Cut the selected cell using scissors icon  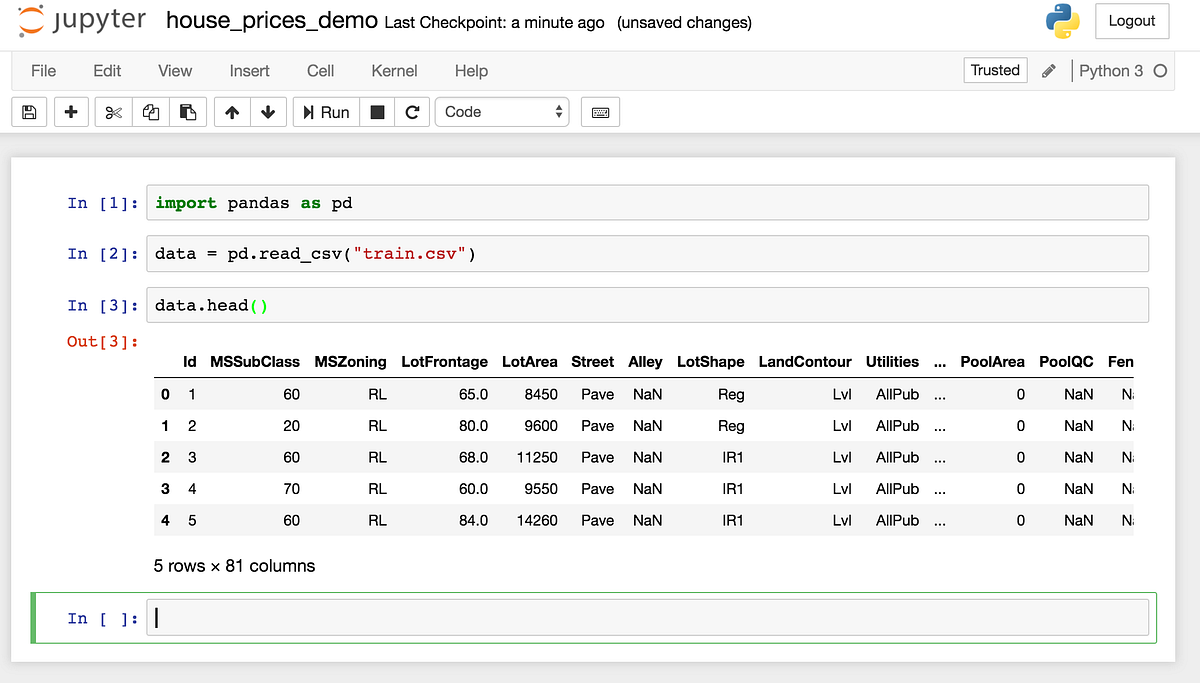[x=112, y=112]
